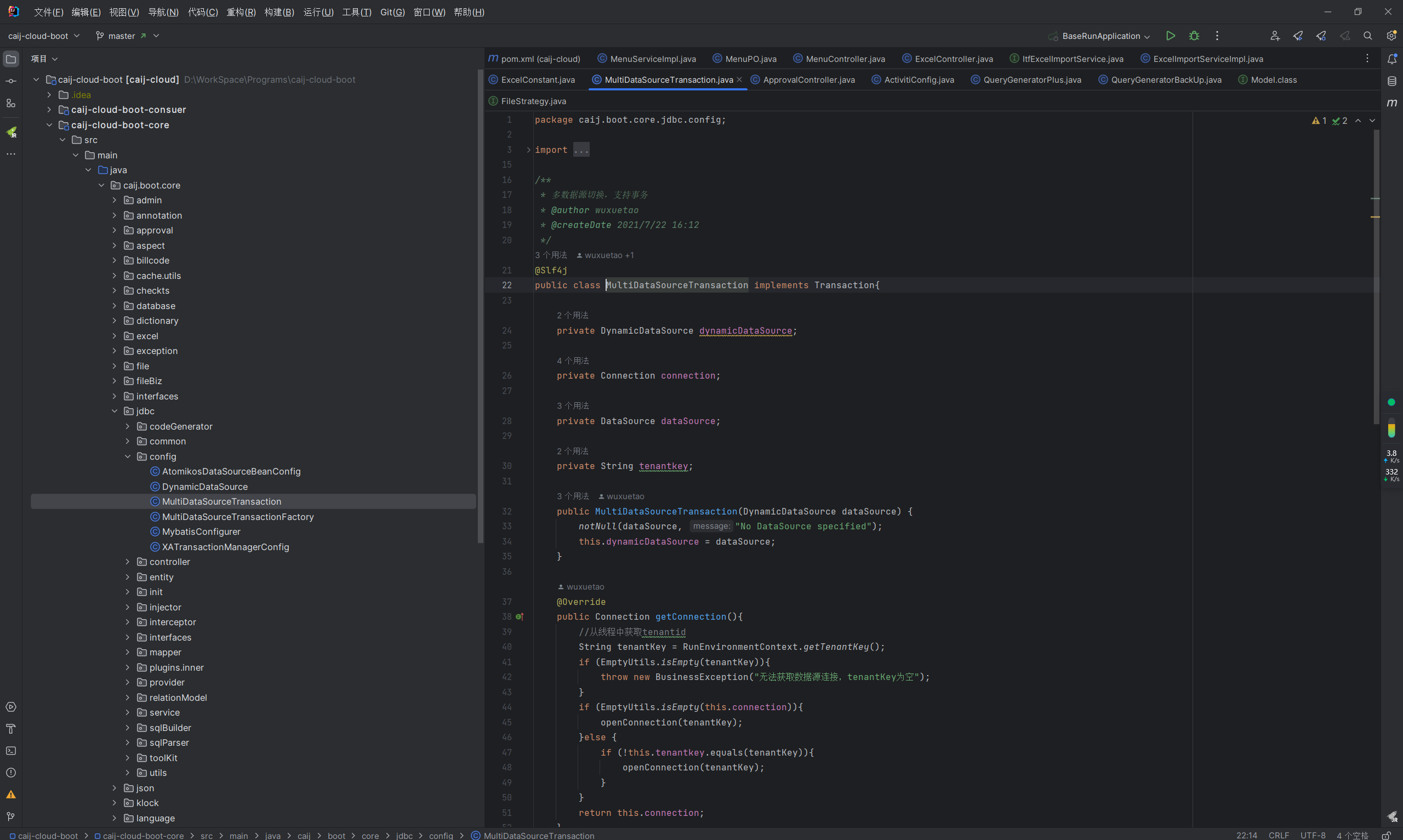
Task: Click 'config' breadcrumb in navigation bar
Action: pos(441,836)
